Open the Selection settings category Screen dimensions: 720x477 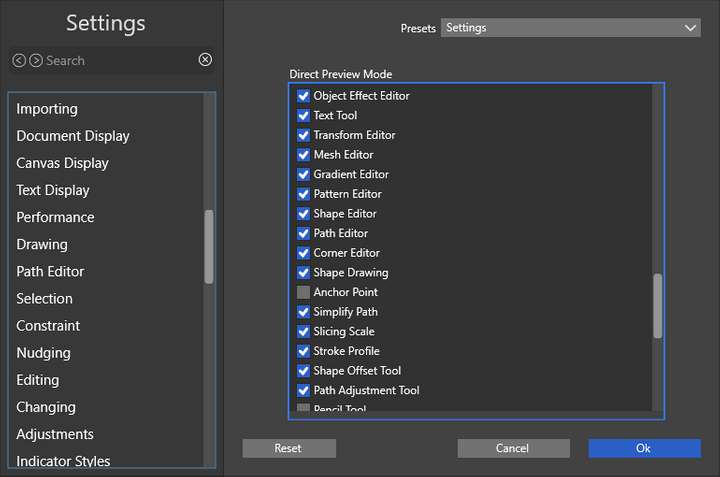44,298
